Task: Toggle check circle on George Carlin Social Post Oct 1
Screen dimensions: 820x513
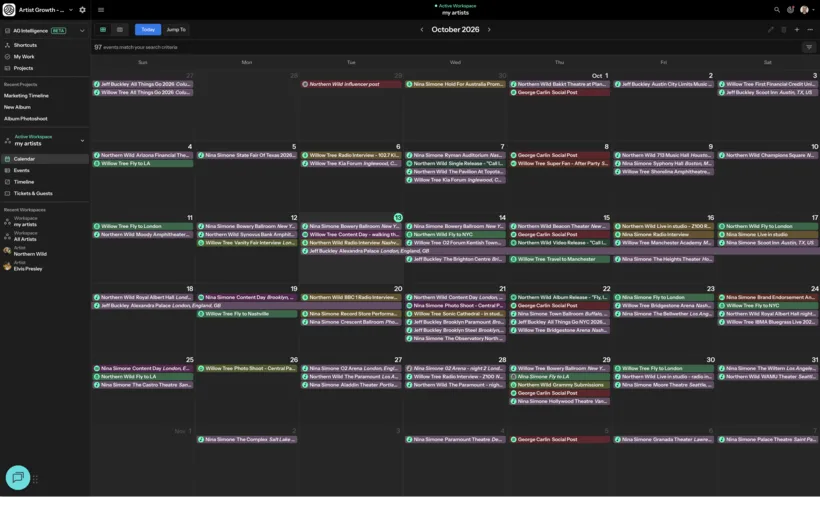Action: 514,93
